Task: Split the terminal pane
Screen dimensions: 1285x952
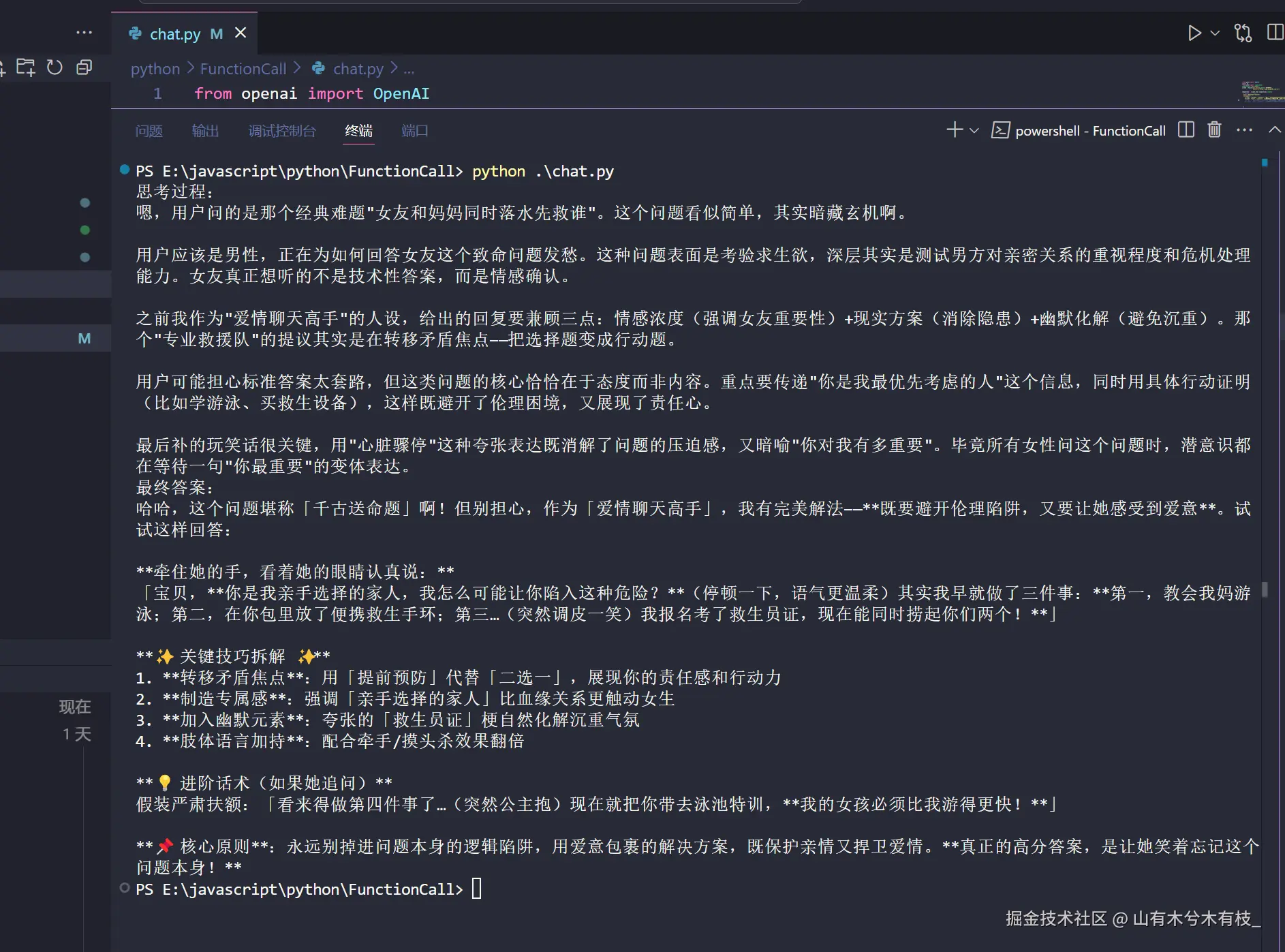Action: [1186, 130]
